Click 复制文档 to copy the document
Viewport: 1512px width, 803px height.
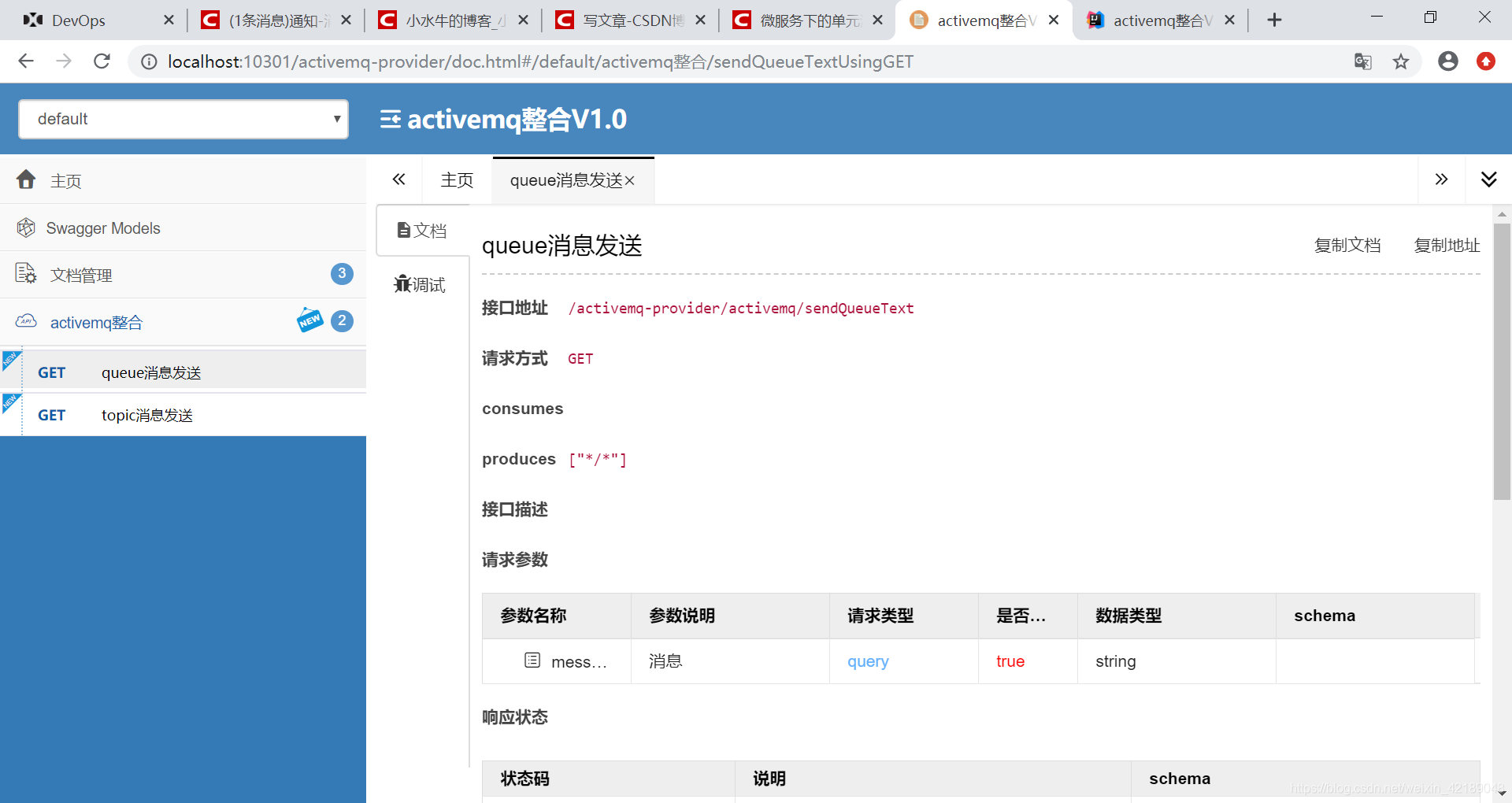coord(1347,245)
